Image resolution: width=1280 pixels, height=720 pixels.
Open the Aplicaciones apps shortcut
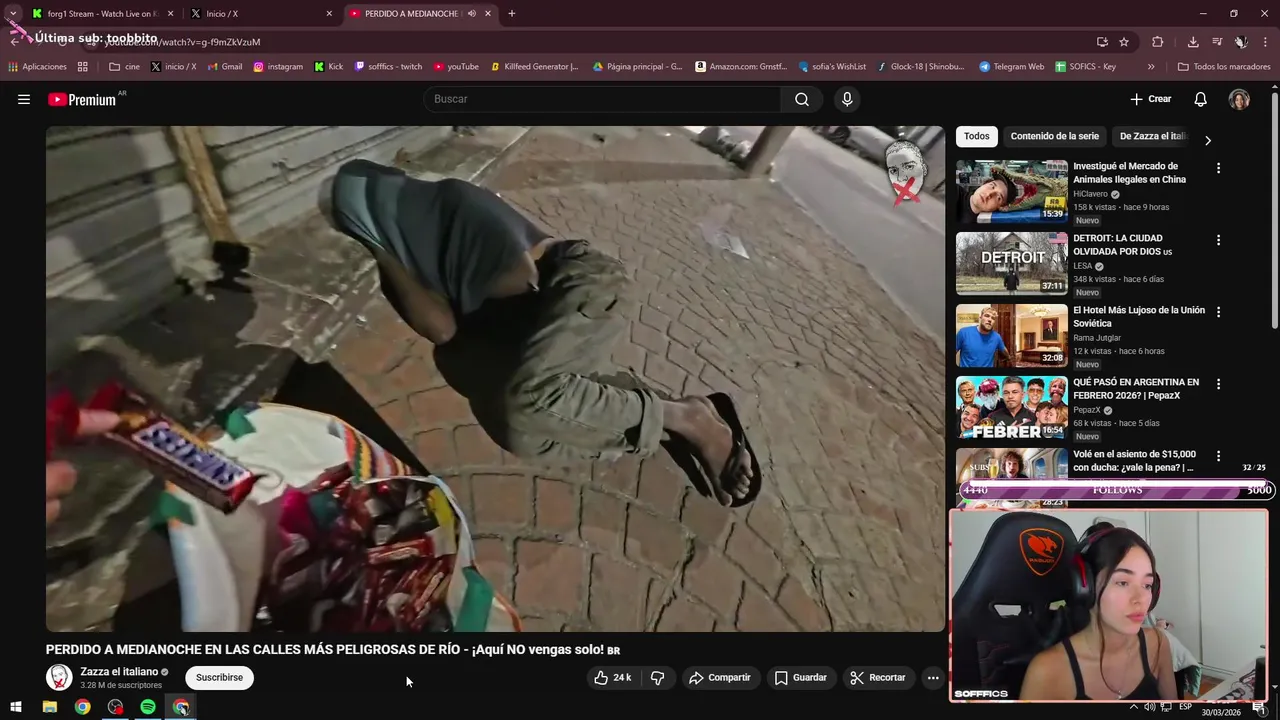click(37, 67)
